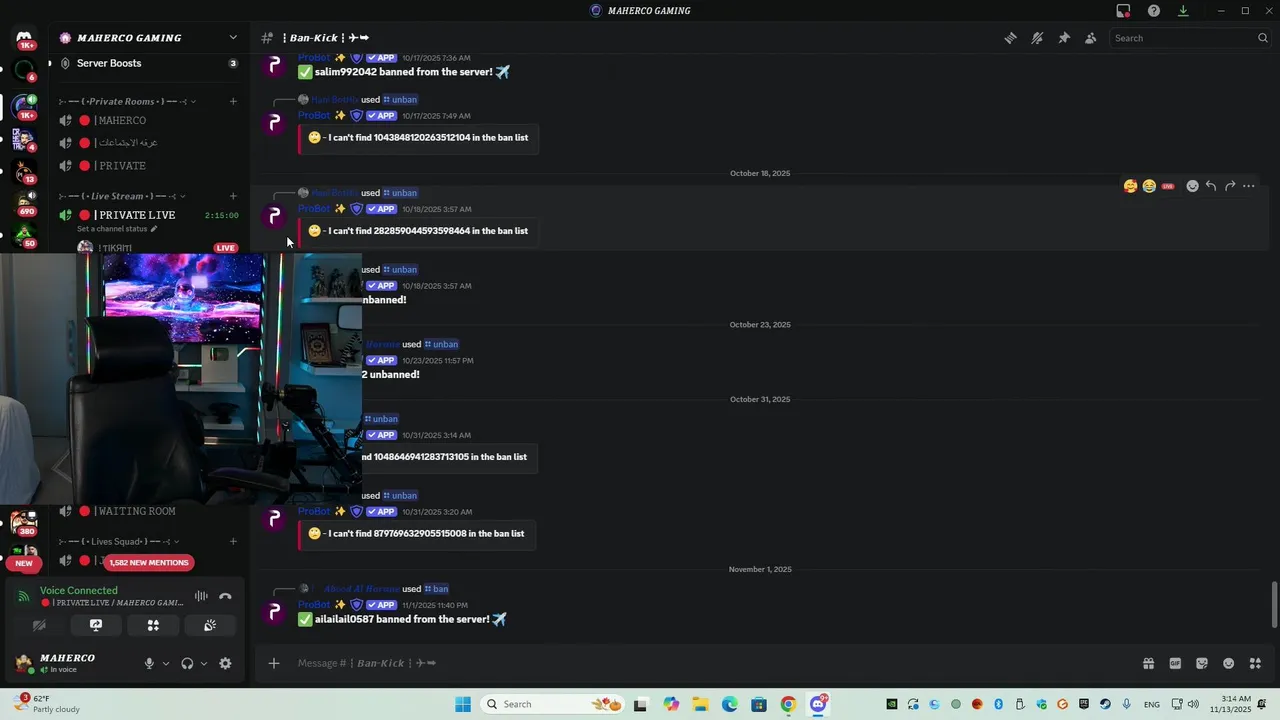Open Discord direct messages home icon

(24, 38)
